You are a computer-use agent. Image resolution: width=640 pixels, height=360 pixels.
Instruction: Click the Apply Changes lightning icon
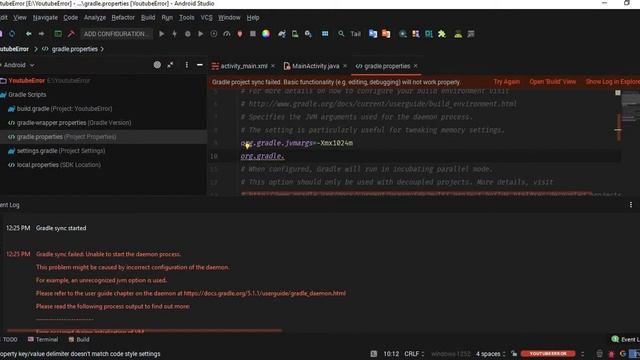175,34
